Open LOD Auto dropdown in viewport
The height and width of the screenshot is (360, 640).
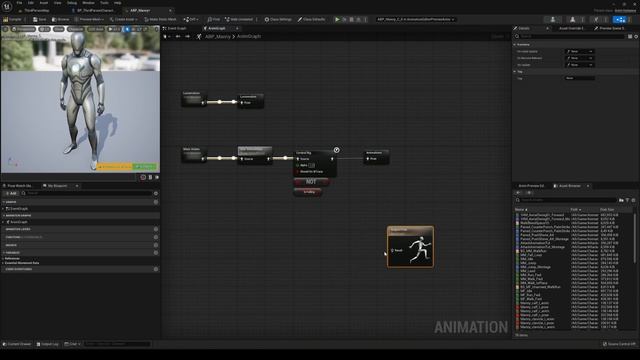click(x=96, y=29)
